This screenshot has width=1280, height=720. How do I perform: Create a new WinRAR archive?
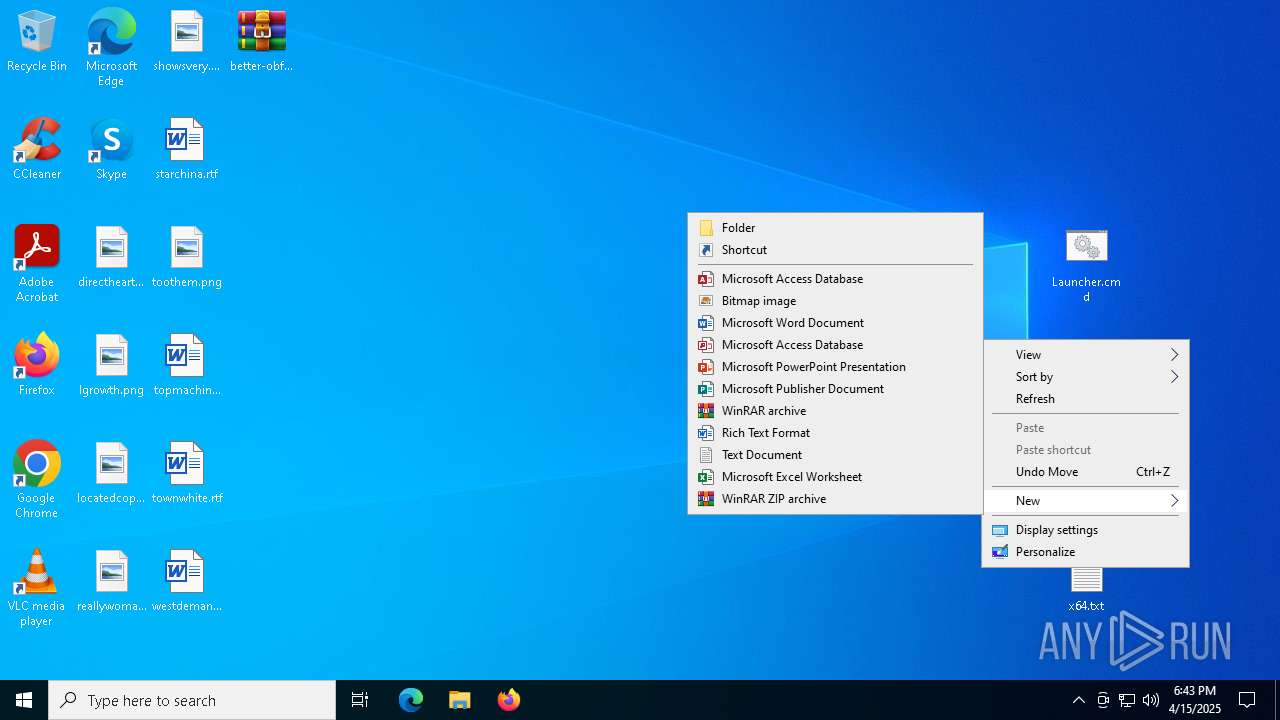pos(835,411)
